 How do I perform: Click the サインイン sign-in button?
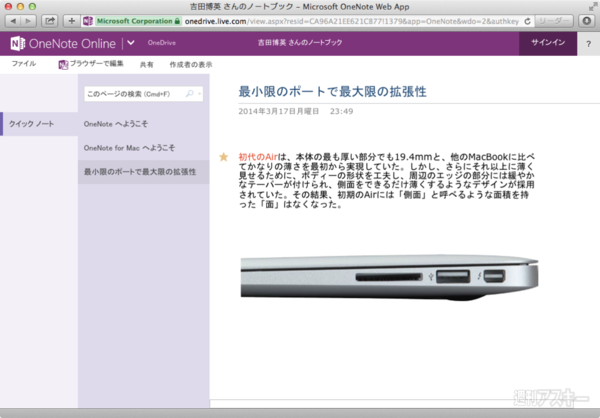point(548,43)
